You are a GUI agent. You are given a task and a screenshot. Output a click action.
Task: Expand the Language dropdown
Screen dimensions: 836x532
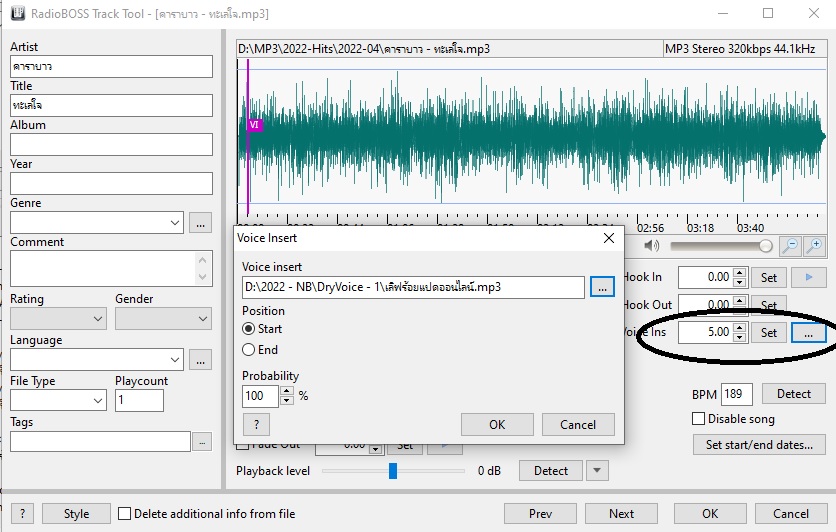175,360
